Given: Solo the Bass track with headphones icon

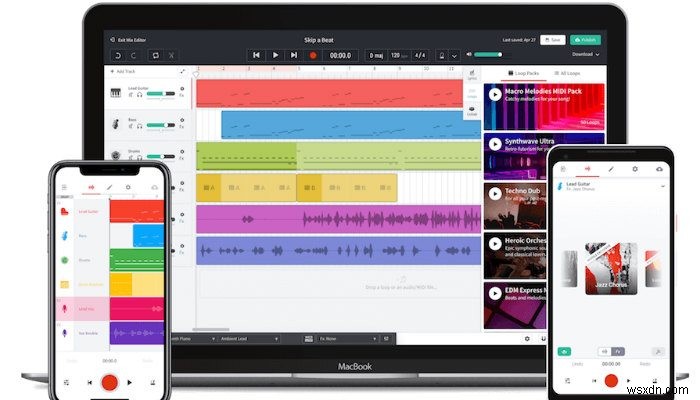Looking at the screenshot, I should (139, 126).
